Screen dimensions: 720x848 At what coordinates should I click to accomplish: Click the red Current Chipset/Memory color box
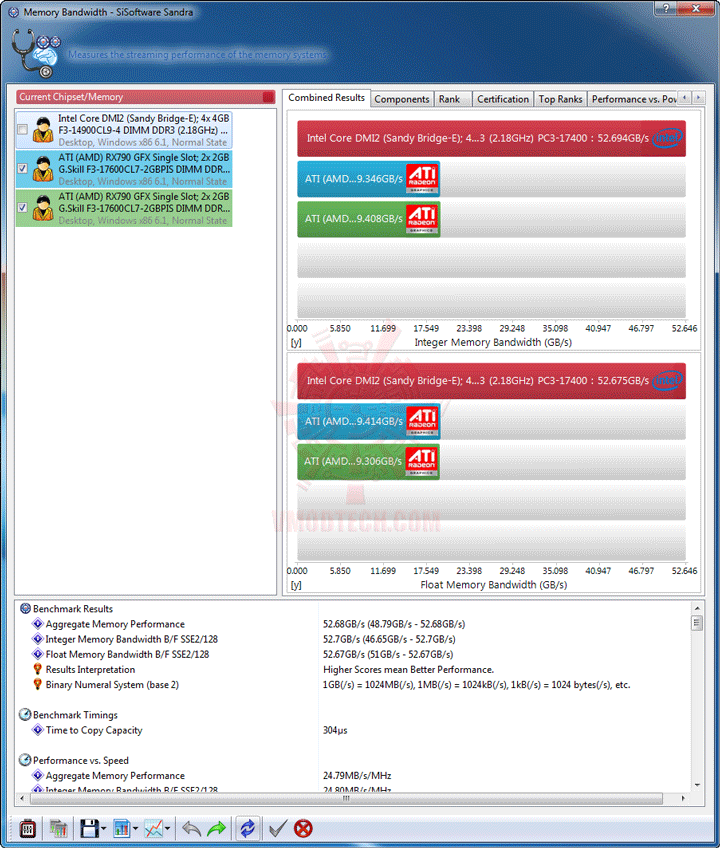[x=268, y=97]
